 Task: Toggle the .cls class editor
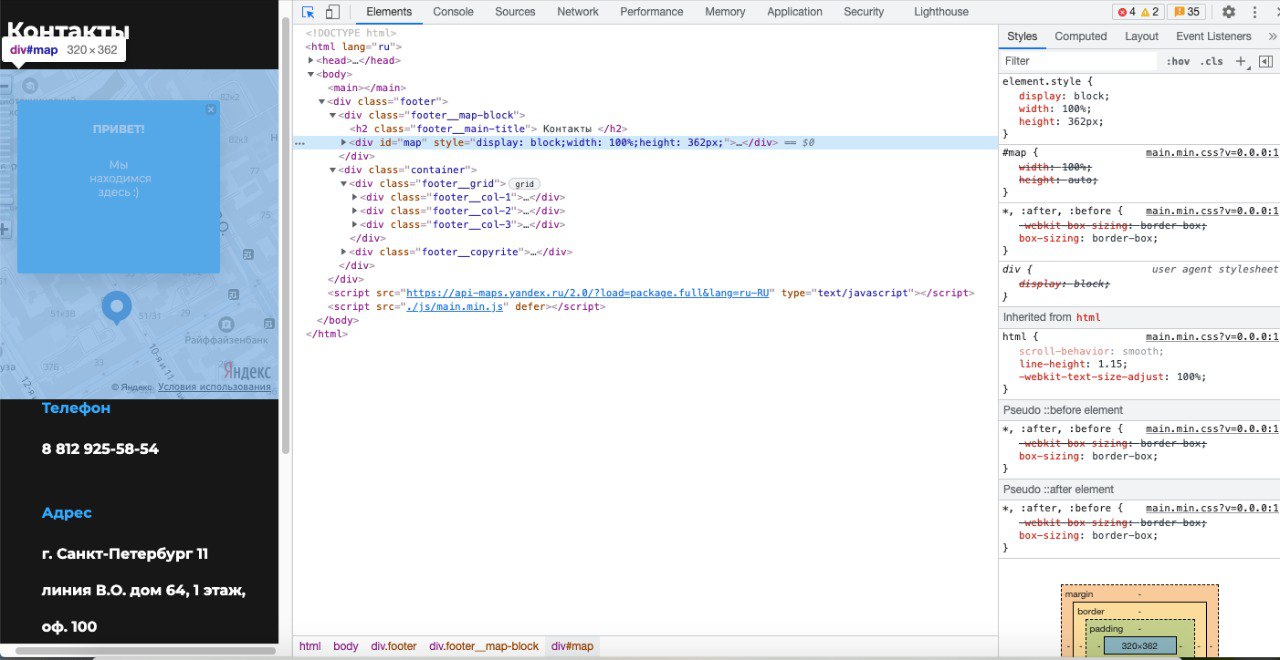pyautogui.click(x=1212, y=61)
